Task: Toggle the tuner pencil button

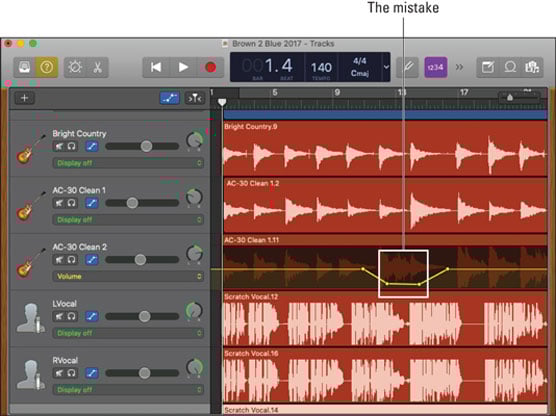Action: 407,67
